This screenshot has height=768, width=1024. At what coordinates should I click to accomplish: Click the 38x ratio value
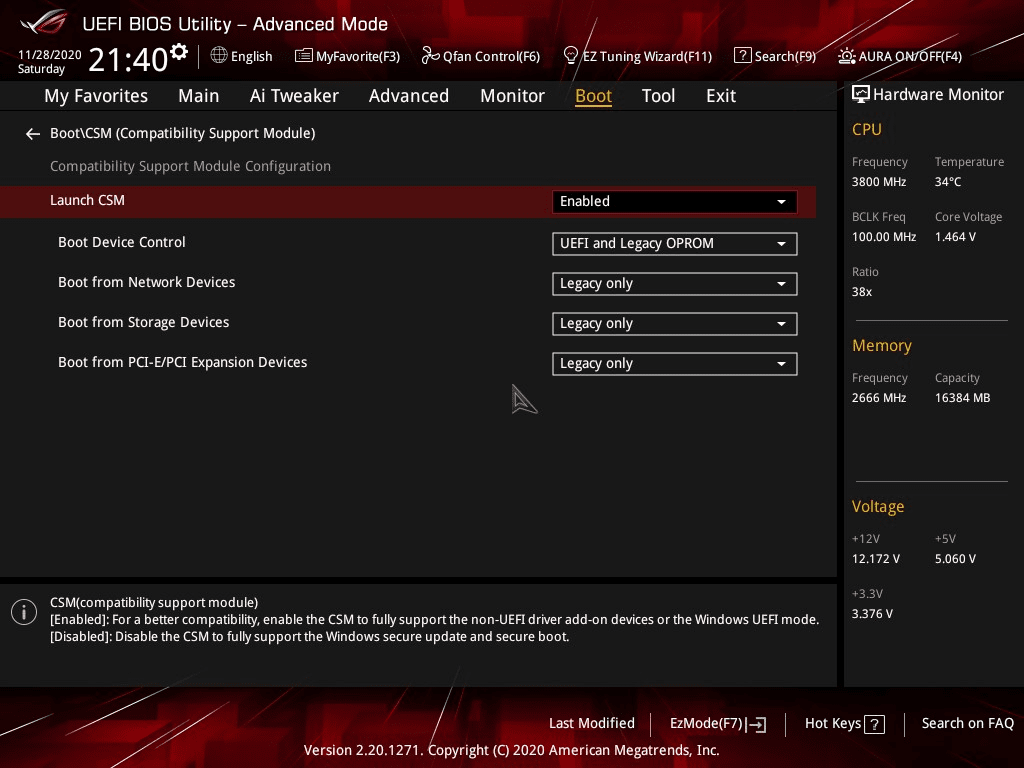861,292
